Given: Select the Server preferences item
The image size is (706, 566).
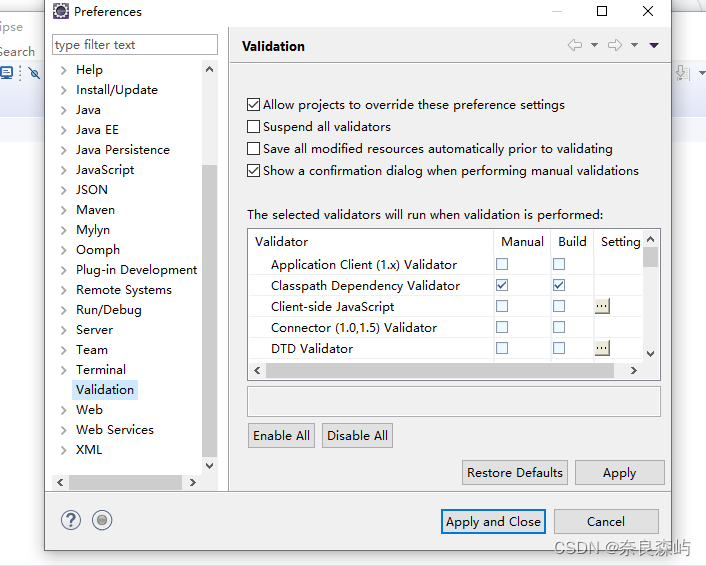Looking at the screenshot, I should point(94,330).
